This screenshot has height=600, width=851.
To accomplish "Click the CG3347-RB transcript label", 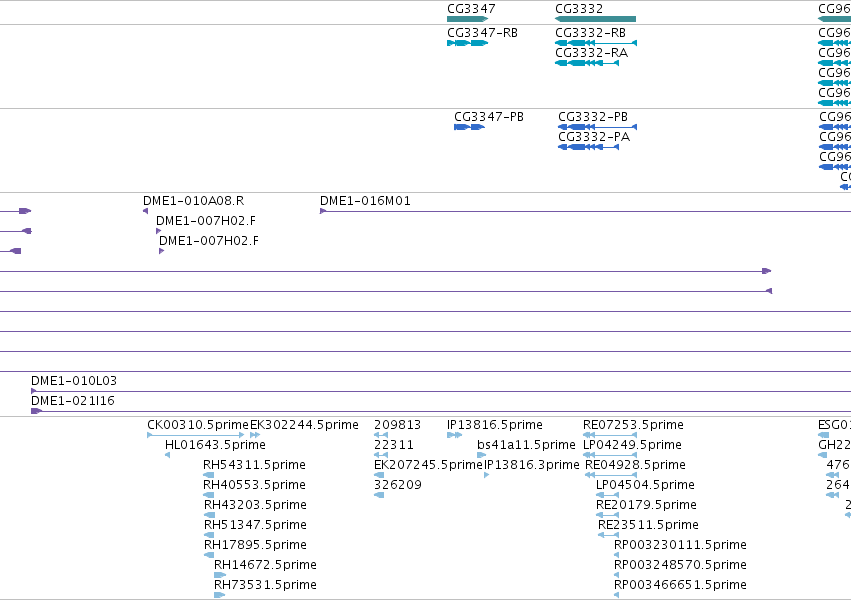I will pos(482,33).
